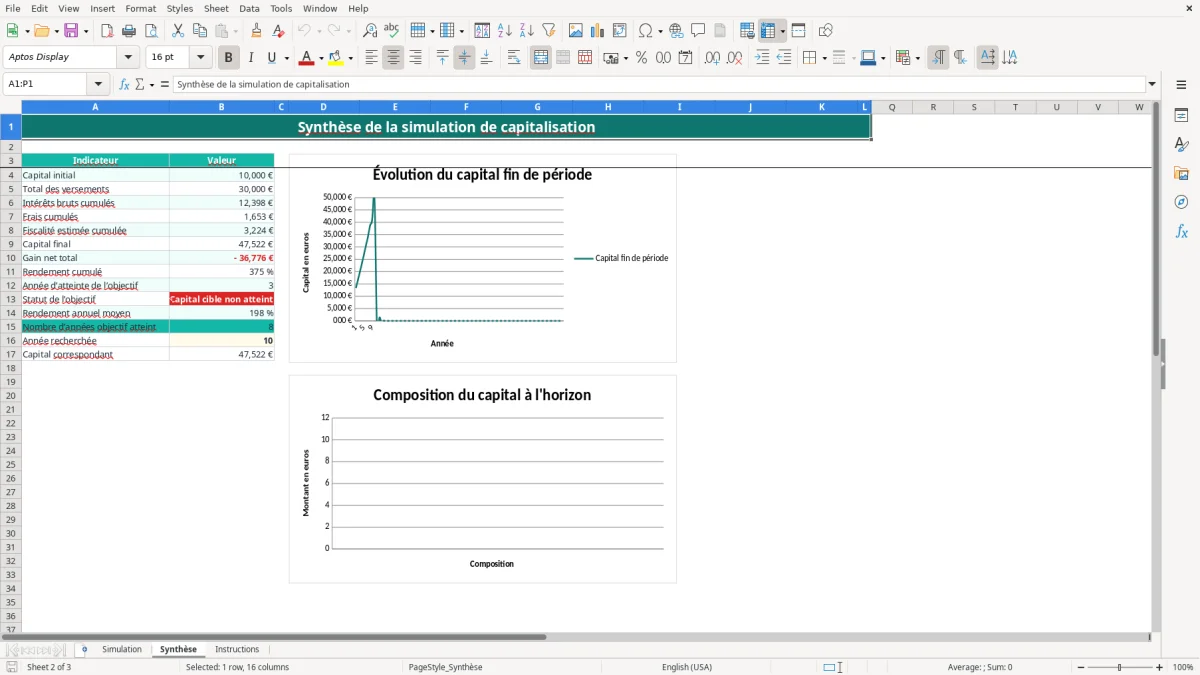
Task: Sort ascending
Action: (505, 31)
